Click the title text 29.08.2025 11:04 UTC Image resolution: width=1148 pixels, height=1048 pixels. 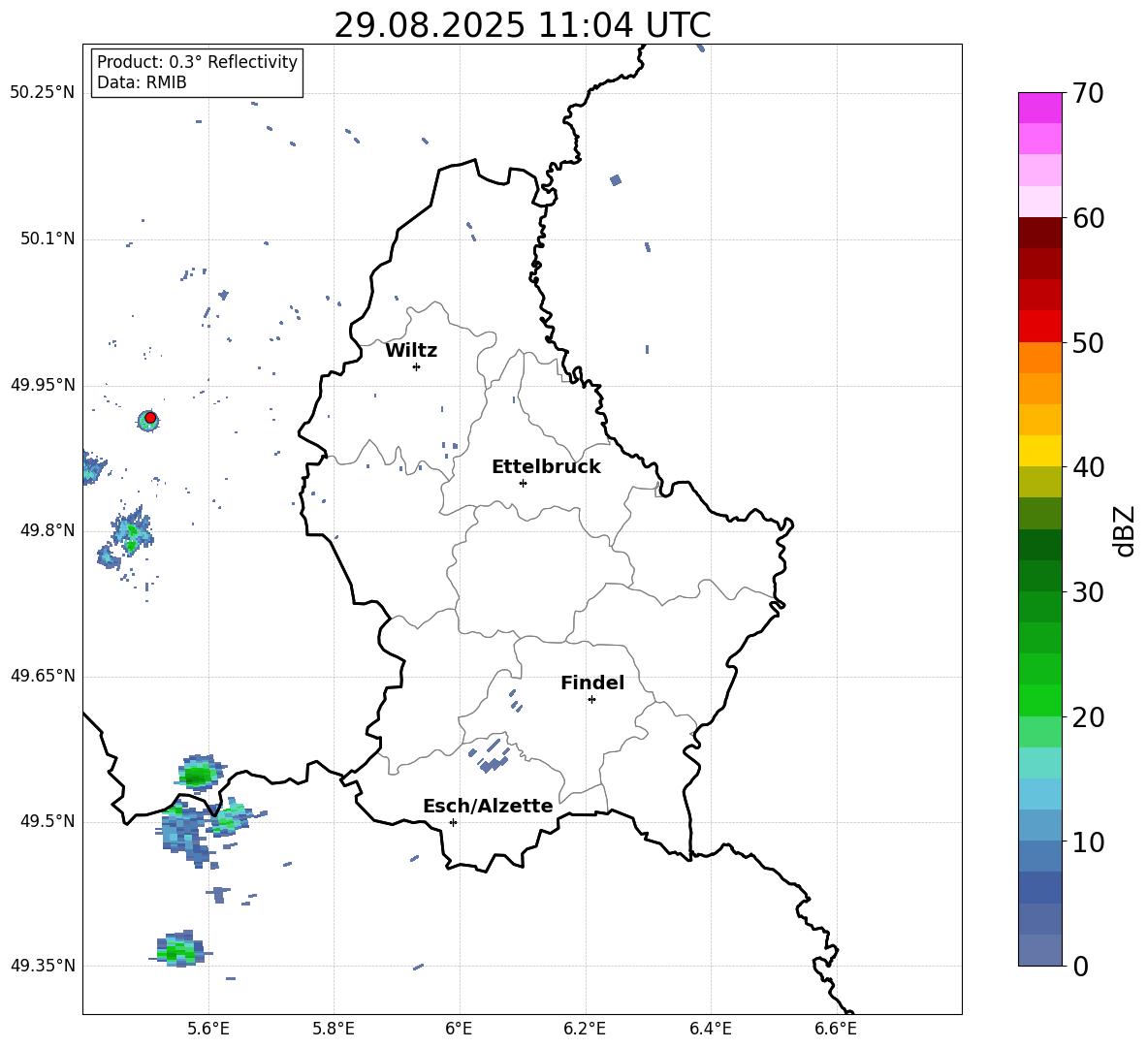click(522, 25)
